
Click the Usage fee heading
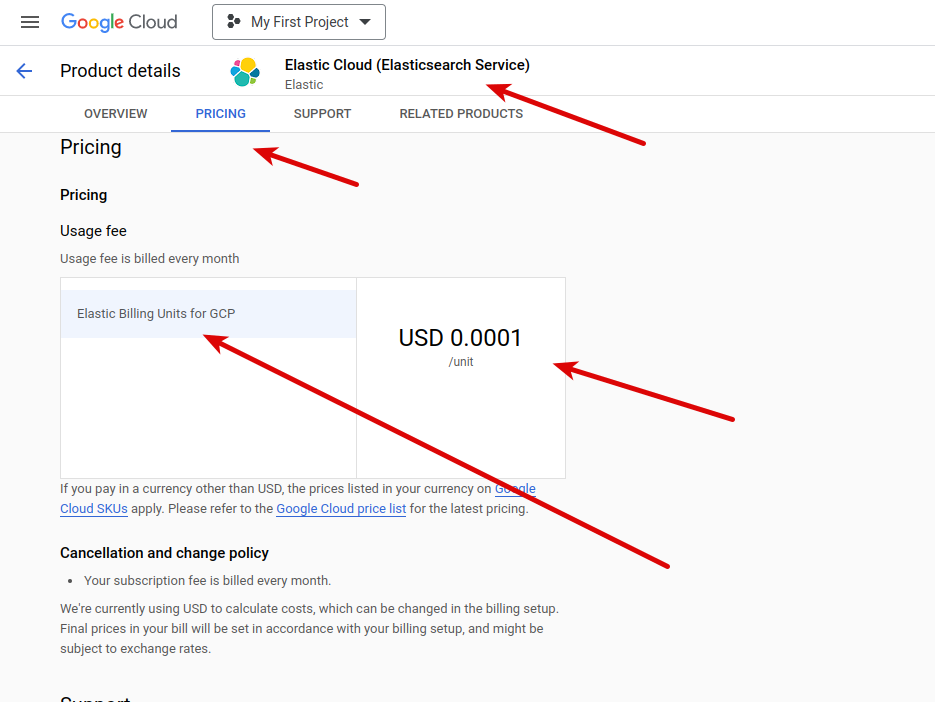coord(94,231)
